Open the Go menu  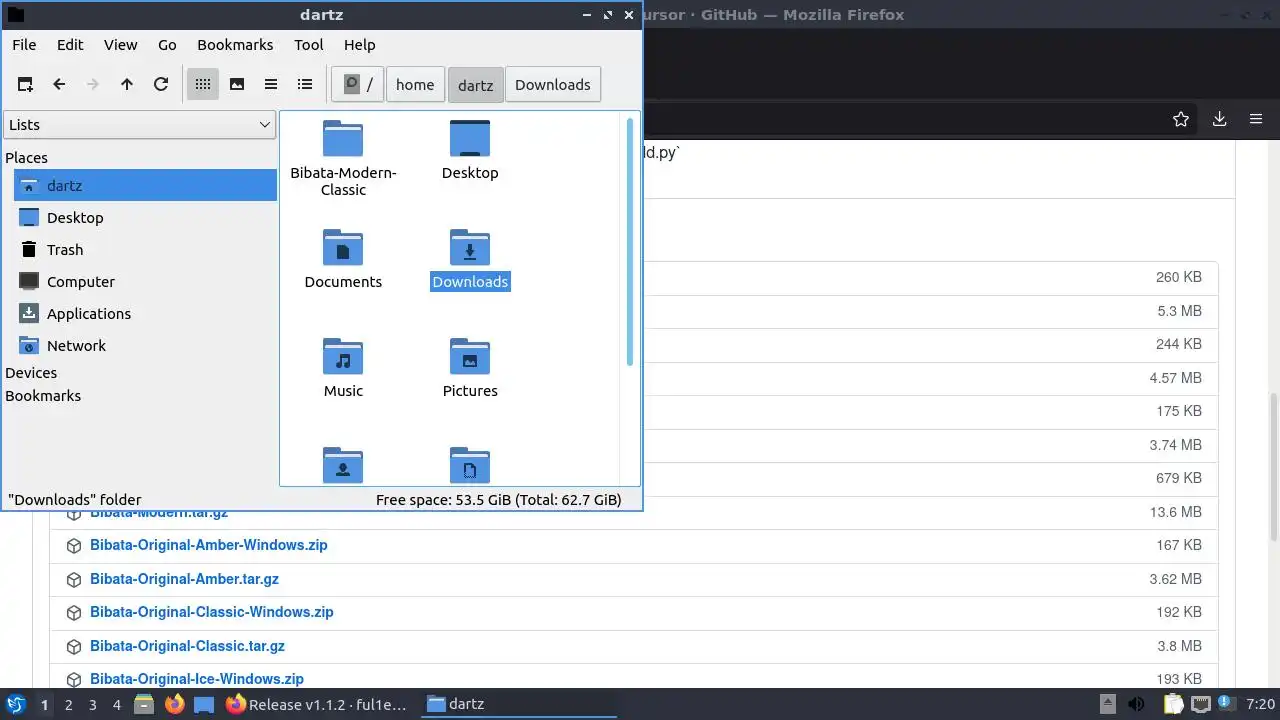point(167,45)
